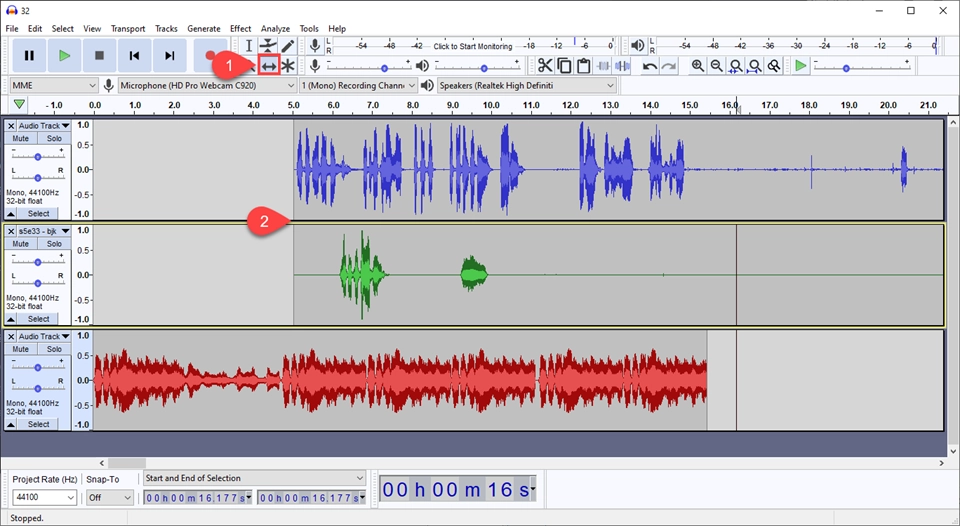Click the first track's gain slider
This screenshot has width=960, height=526.
[x=38, y=156]
